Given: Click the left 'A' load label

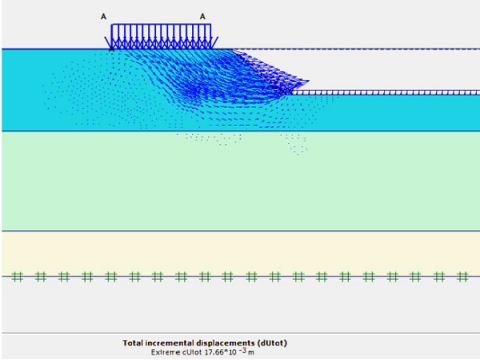Looking at the screenshot, I should (104, 16).
